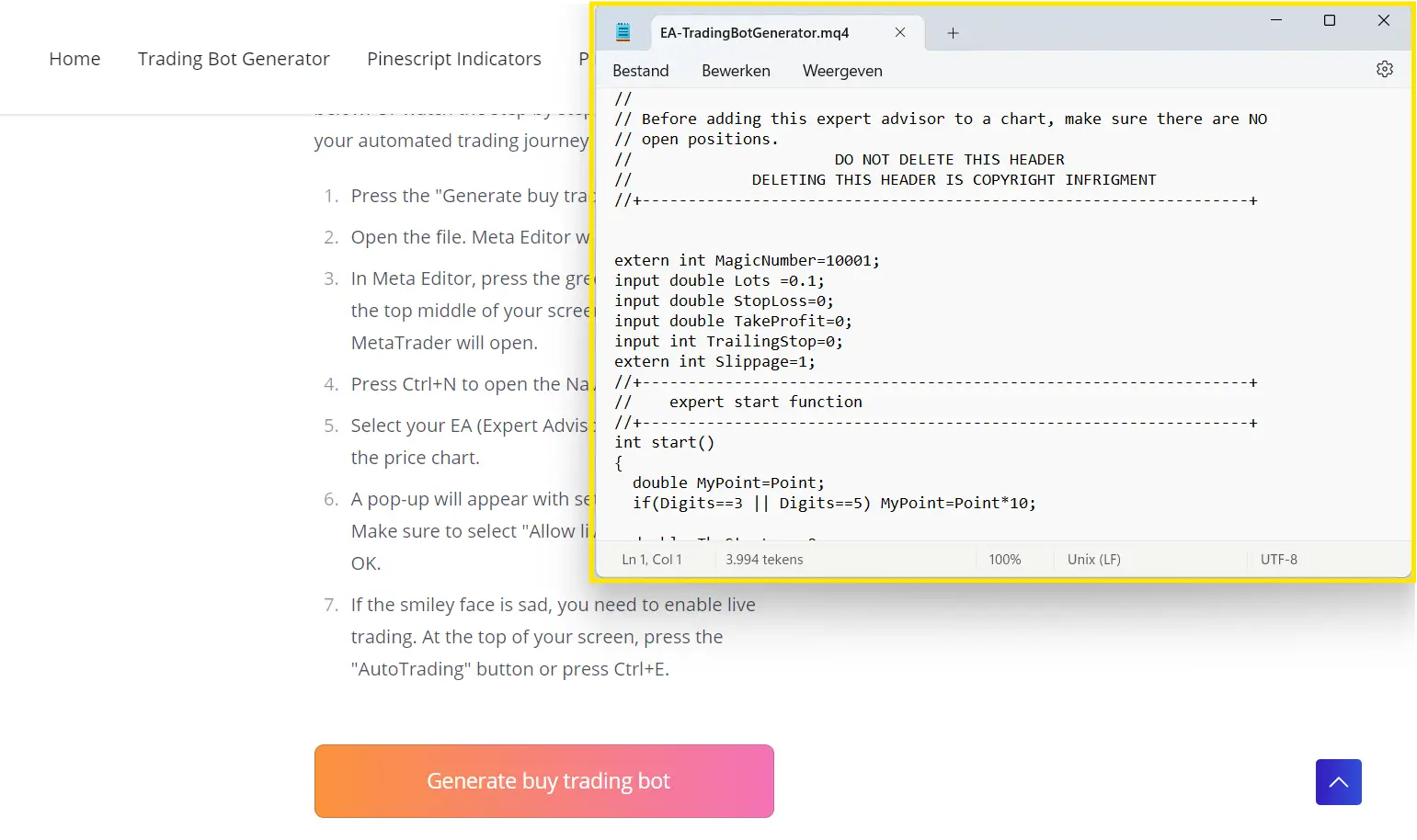Viewport: 1417px width, 840px height.
Task: Click the line 'input double Lots =0.1;'
Action: tap(719, 281)
